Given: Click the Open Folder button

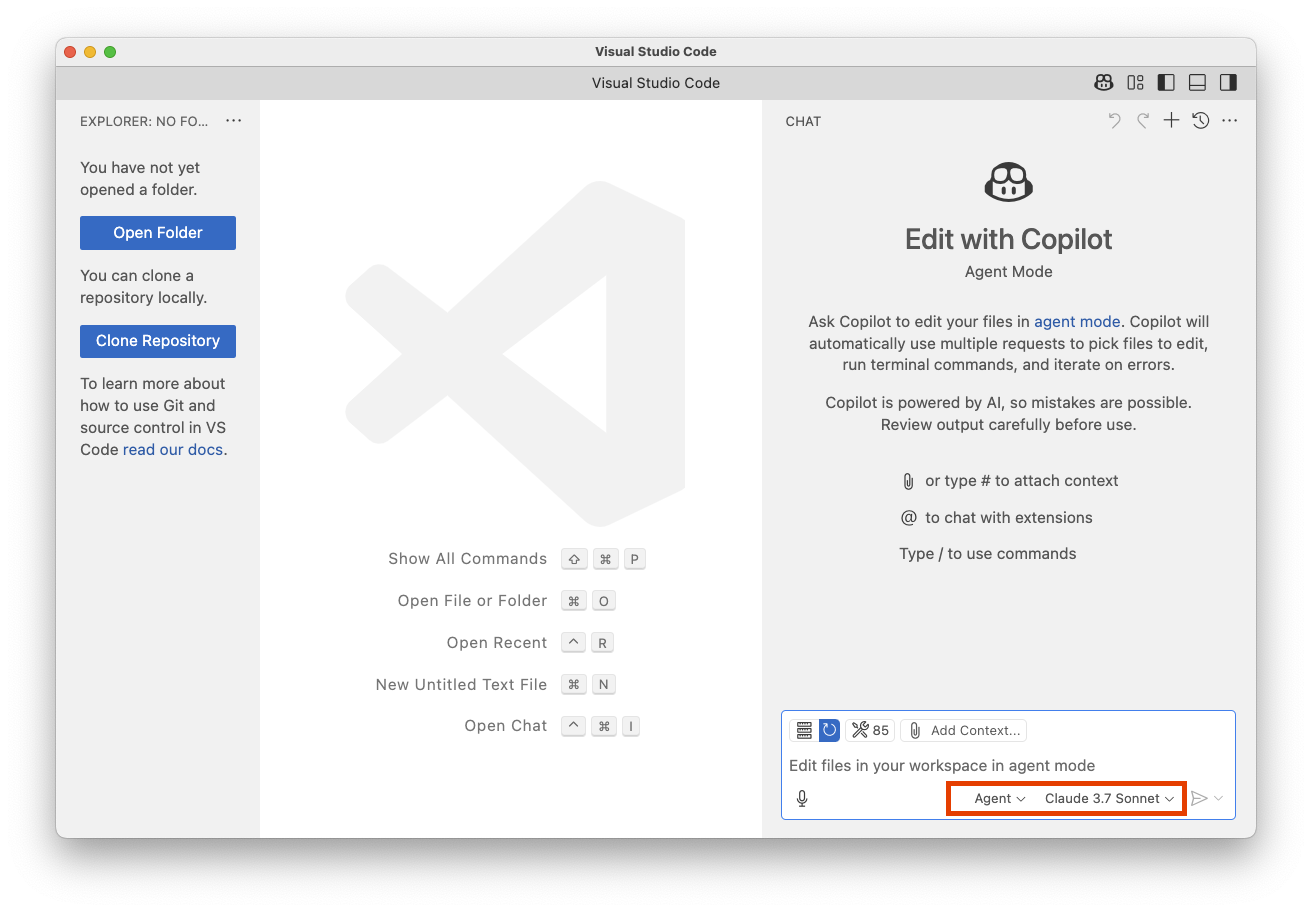Looking at the screenshot, I should click(x=158, y=233).
